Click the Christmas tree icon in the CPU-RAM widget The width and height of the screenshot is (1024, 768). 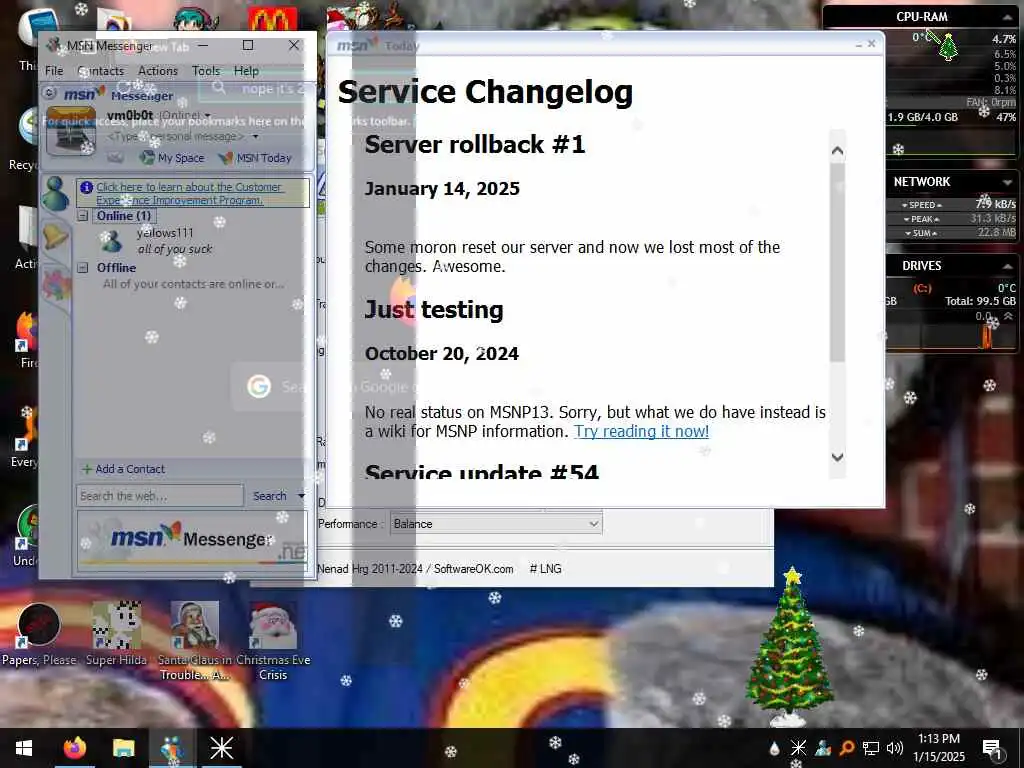(x=948, y=47)
